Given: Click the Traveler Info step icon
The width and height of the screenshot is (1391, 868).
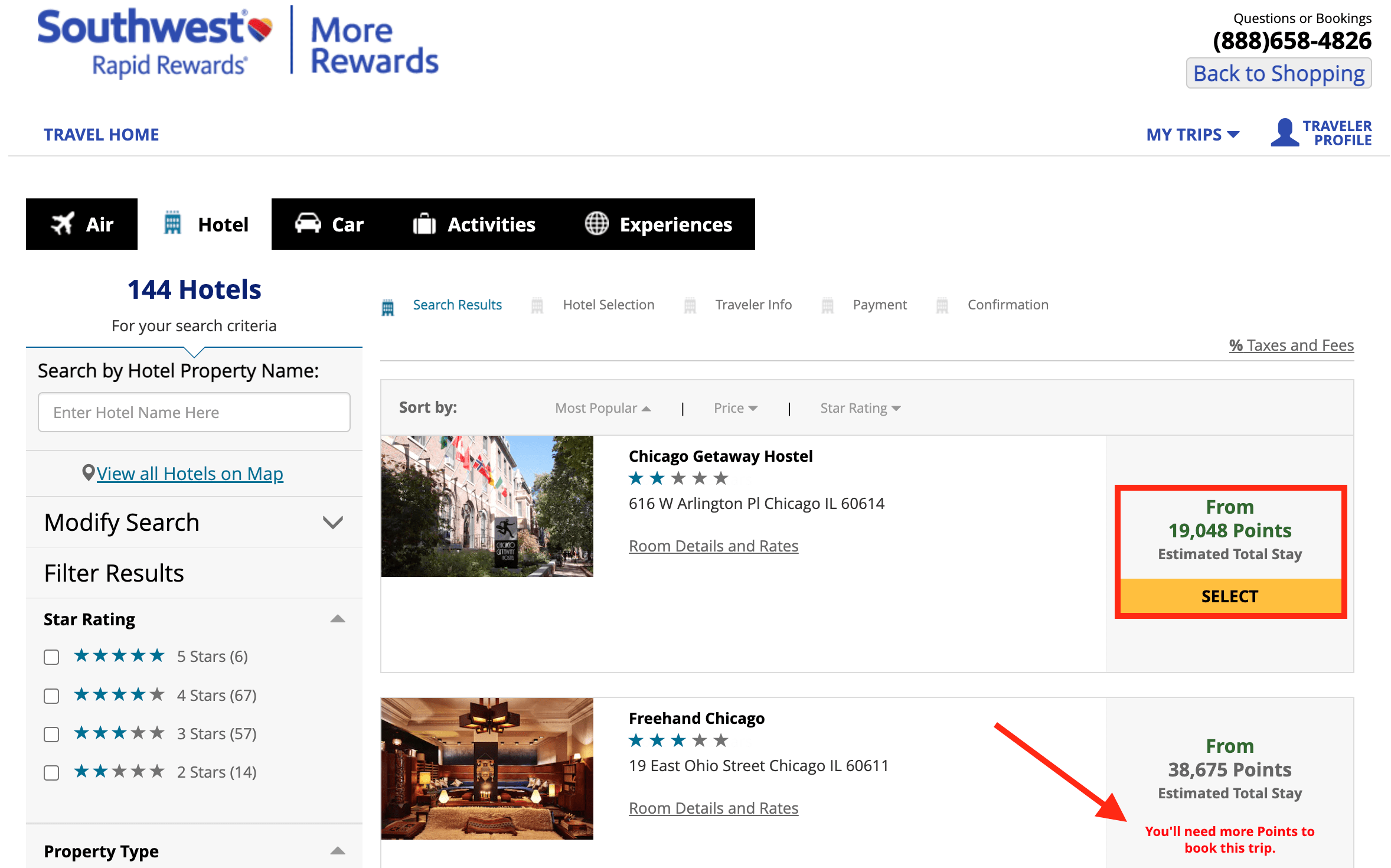Looking at the screenshot, I should pyautogui.click(x=690, y=305).
